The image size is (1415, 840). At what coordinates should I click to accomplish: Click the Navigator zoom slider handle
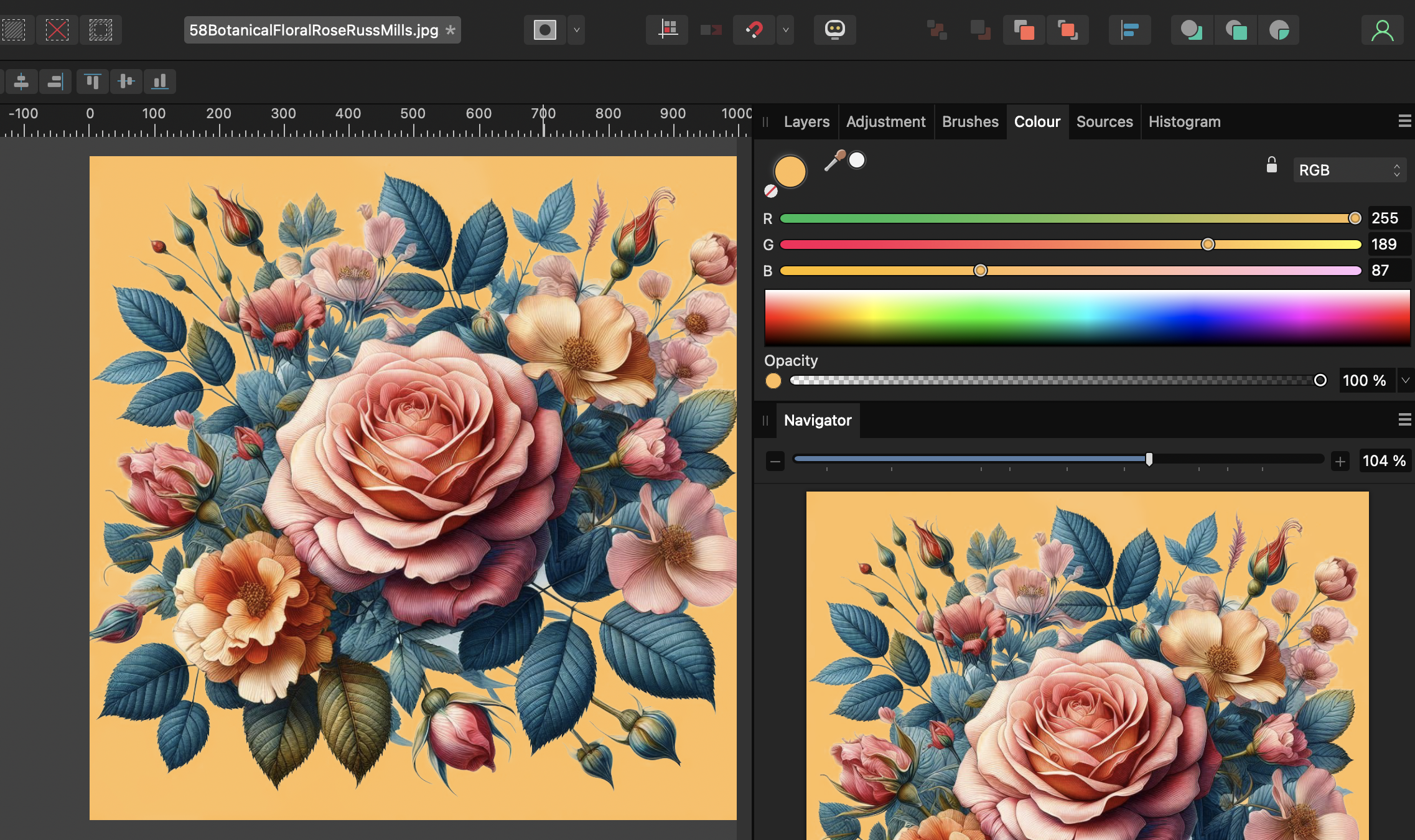coord(1149,459)
